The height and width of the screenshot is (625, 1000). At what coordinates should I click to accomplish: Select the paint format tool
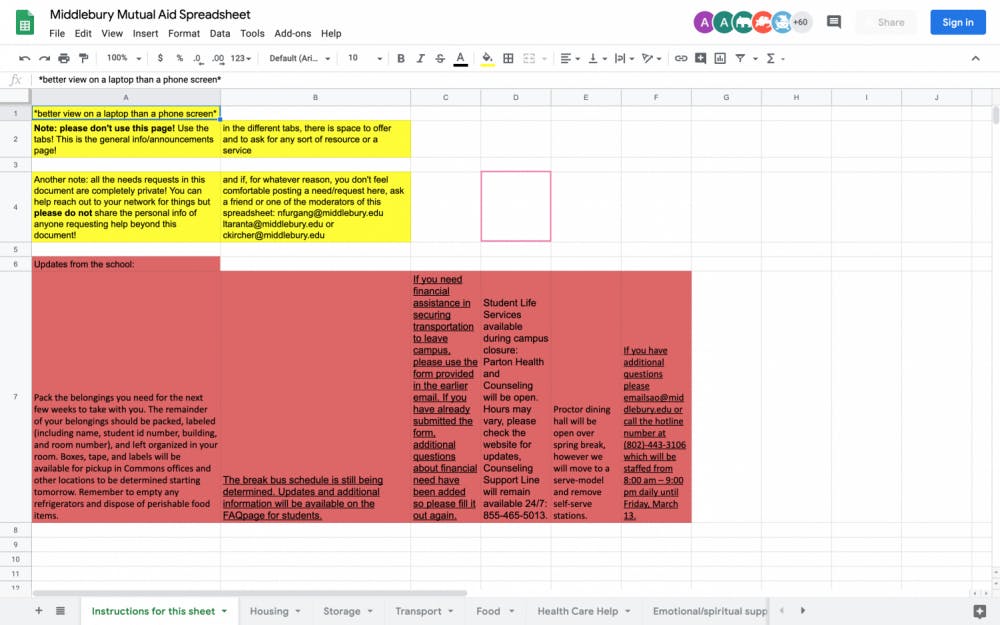click(x=83, y=59)
